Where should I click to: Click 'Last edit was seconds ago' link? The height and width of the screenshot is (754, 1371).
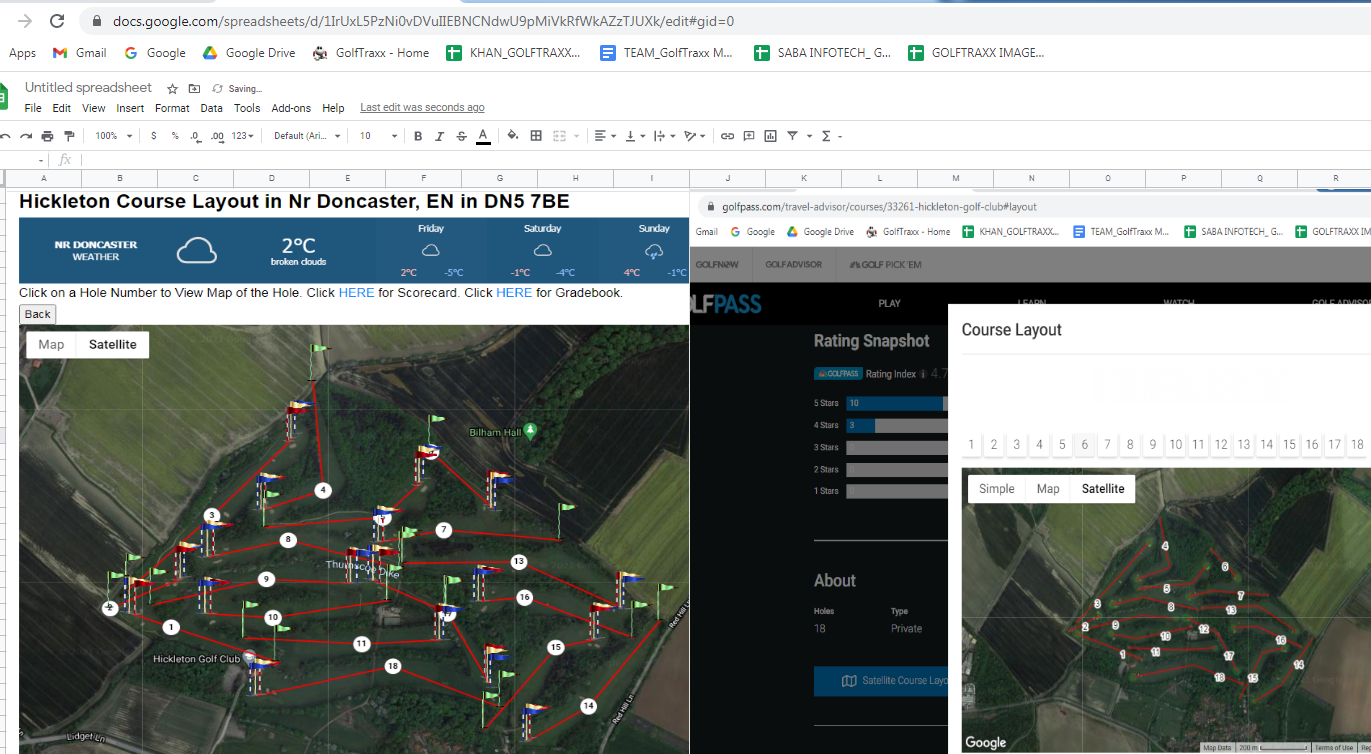click(x=422, y=108)
